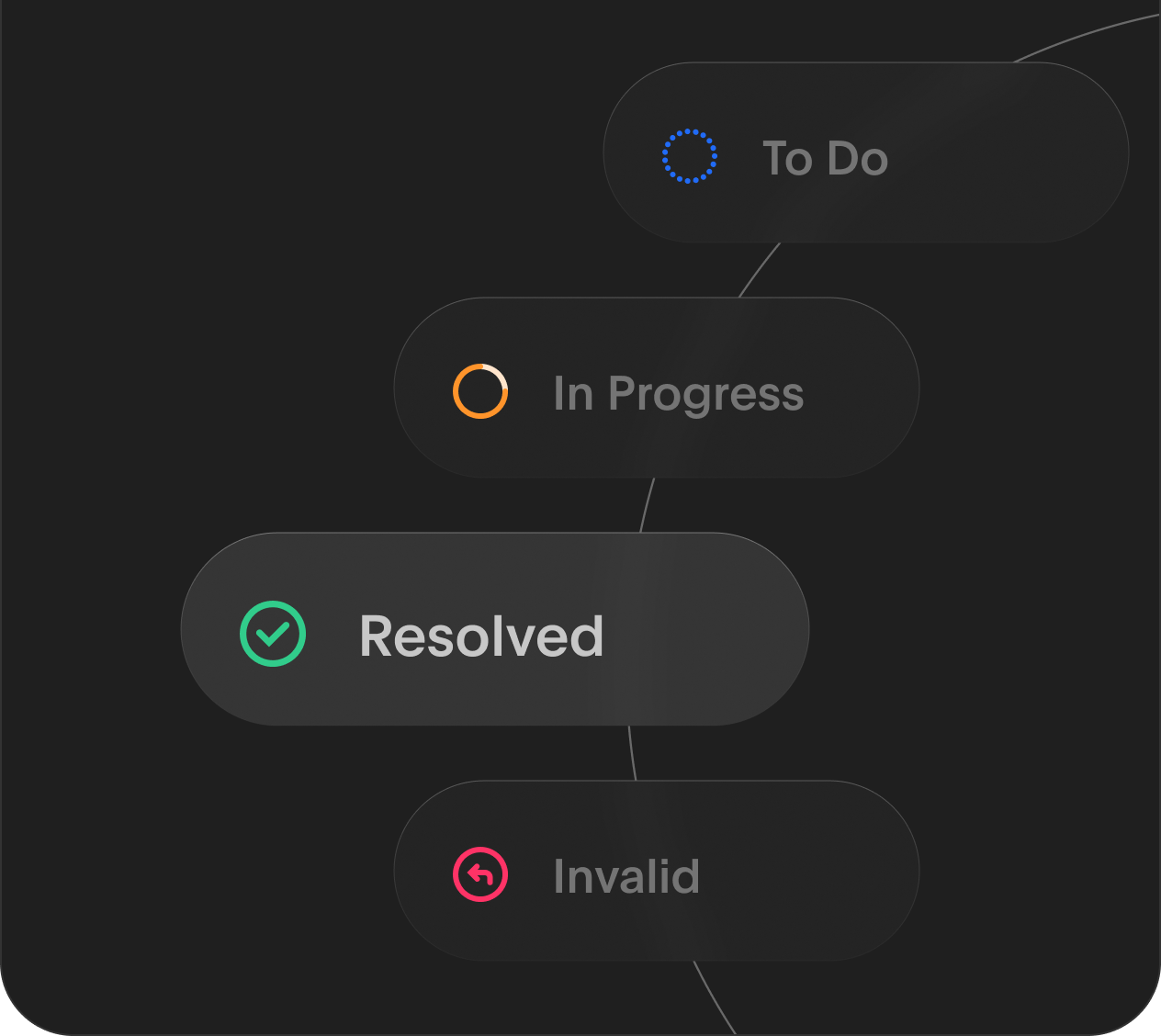Click the blue dotted circle To Do status icon
This screenshot has width=1161, height=1036.
pyautogui.click(x=689, y=158)
